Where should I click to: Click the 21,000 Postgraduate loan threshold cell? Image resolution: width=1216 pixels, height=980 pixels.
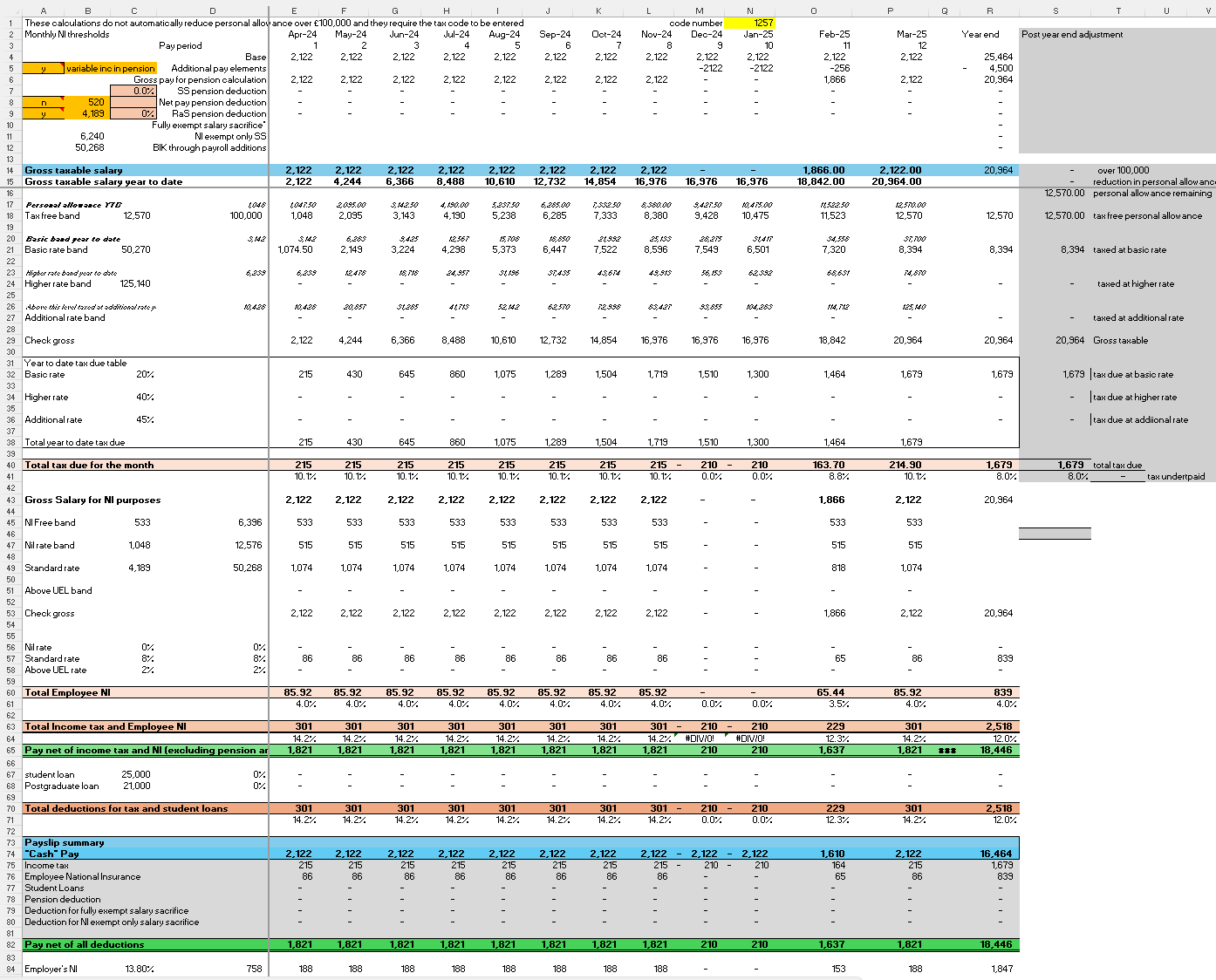[136, 786]
